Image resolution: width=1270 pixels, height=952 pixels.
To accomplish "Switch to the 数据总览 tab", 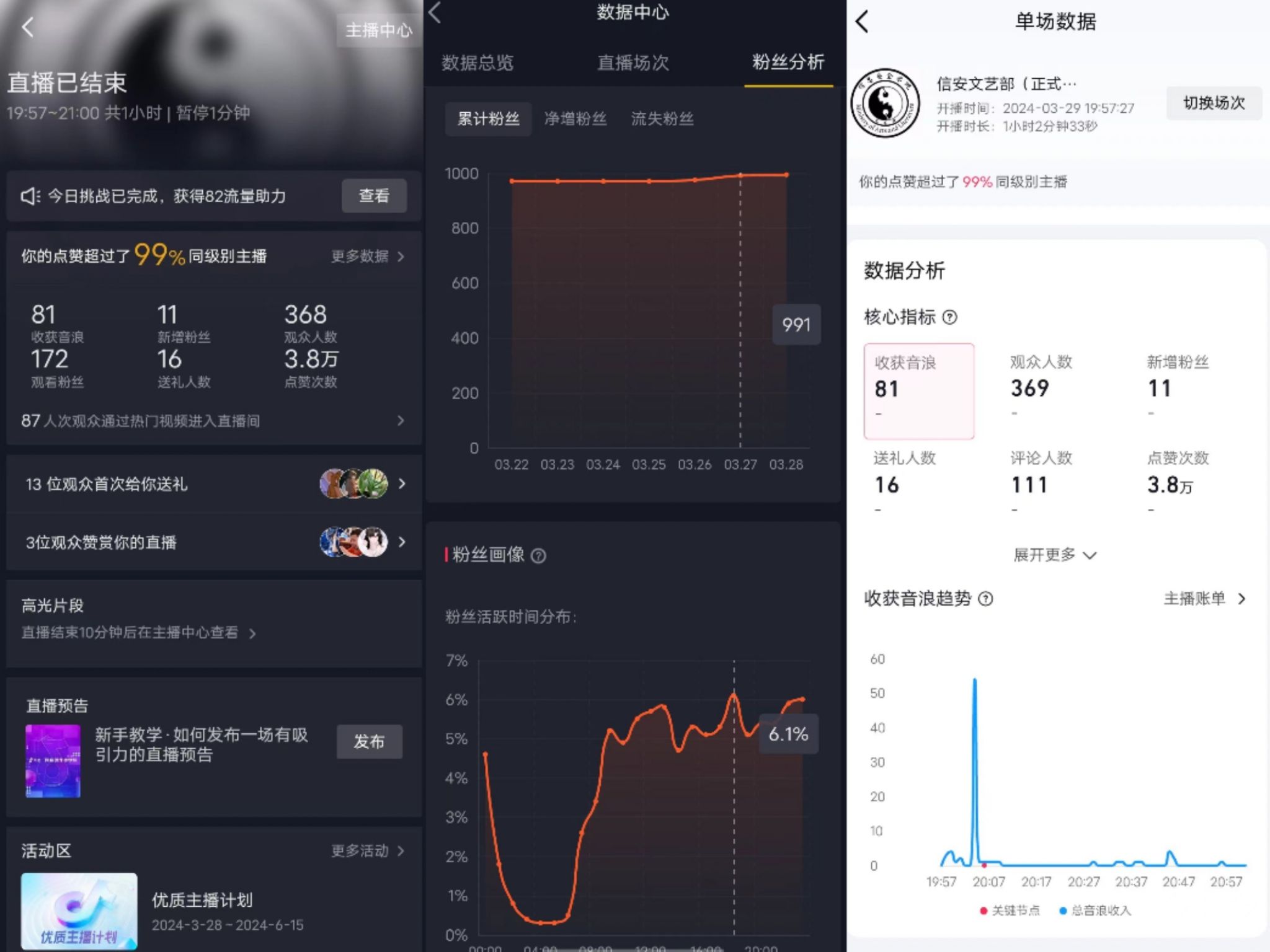I will tap(477, 63).
